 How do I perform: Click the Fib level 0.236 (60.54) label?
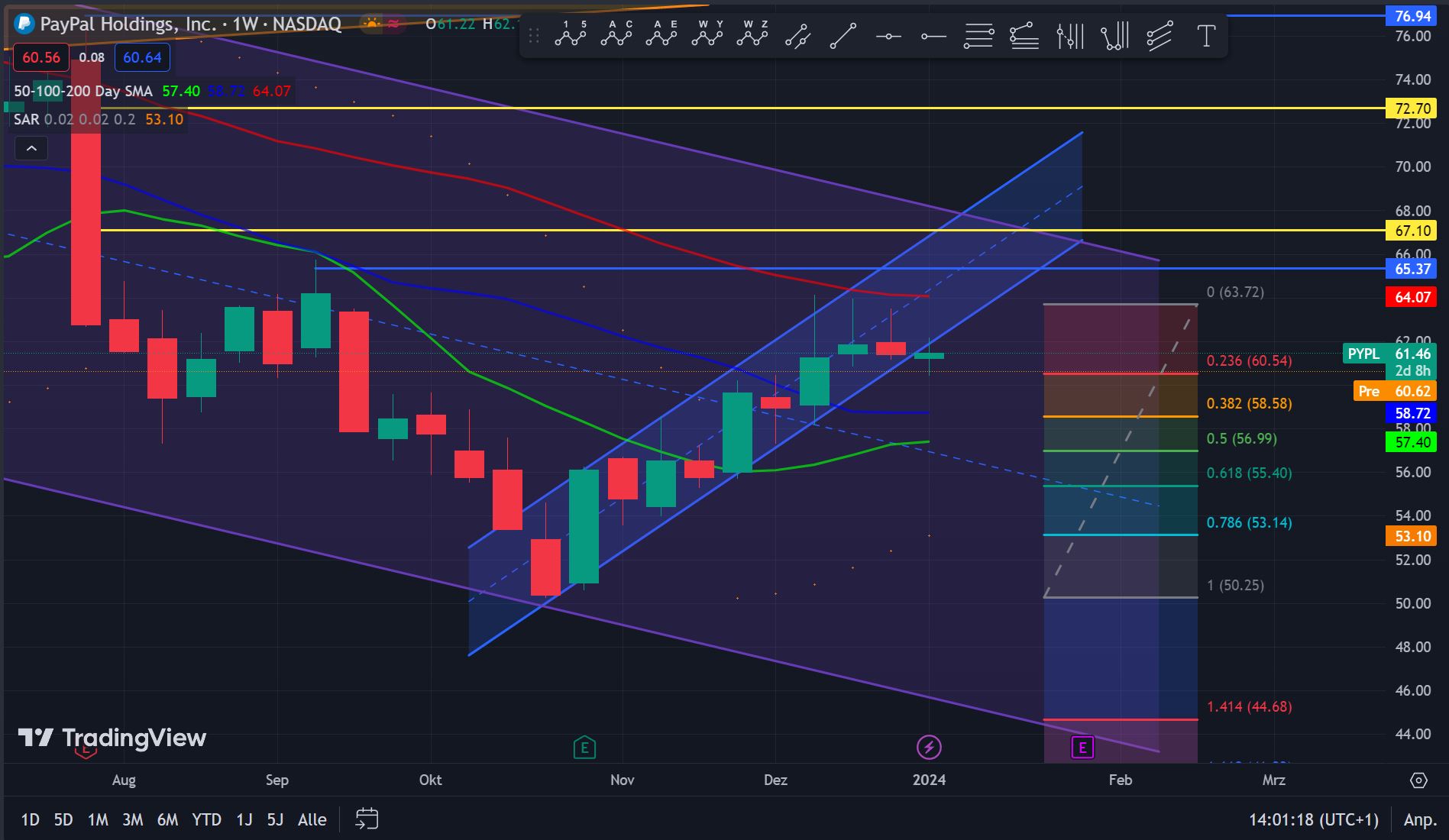pyautogui.click(x=1249, y=360)
